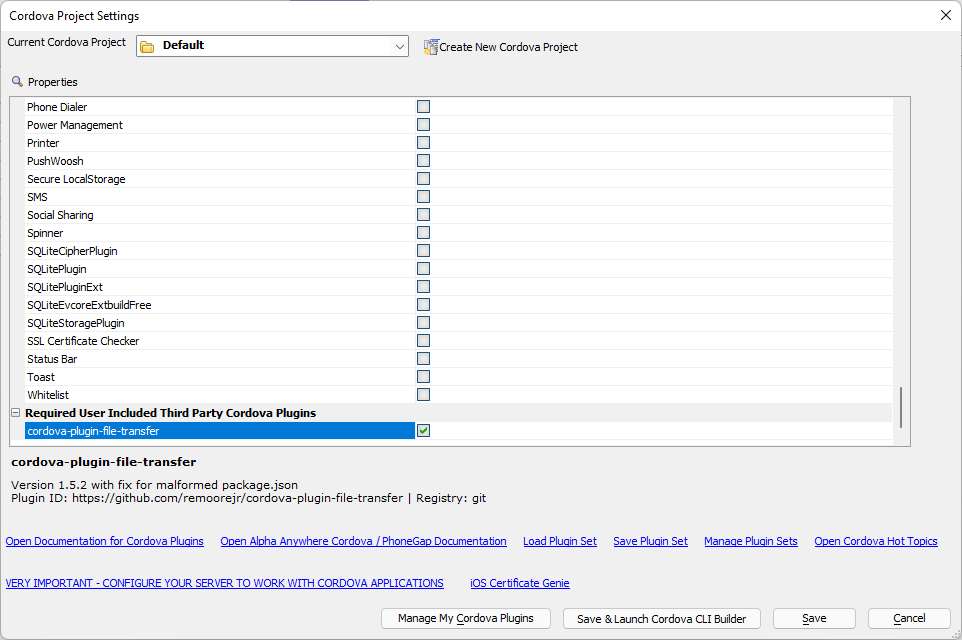The height and width of the screenshot is (640, 962).
Task: Open Documentation for Cordova Plugins link
Action: 104,541
